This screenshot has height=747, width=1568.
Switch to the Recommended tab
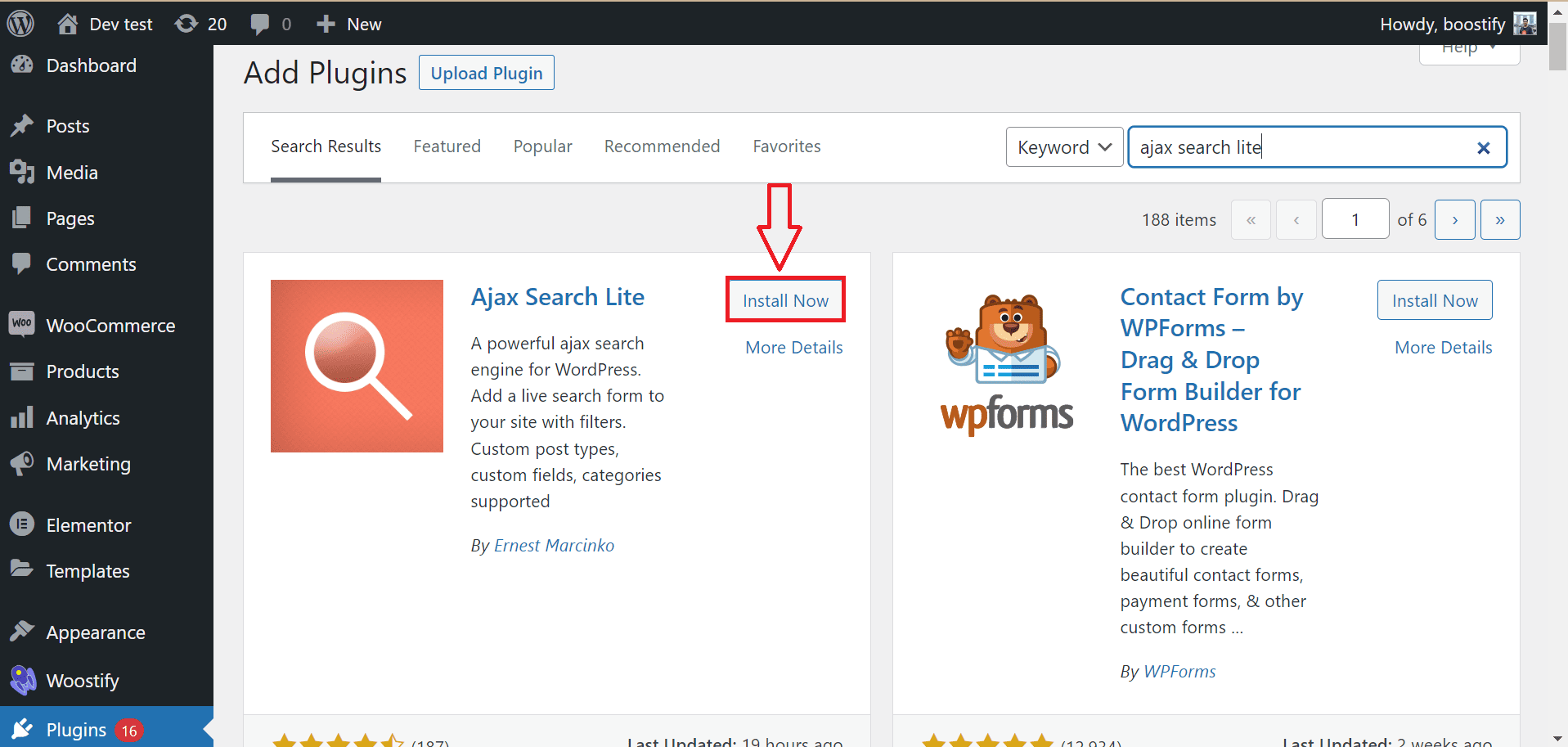(662, 146)
